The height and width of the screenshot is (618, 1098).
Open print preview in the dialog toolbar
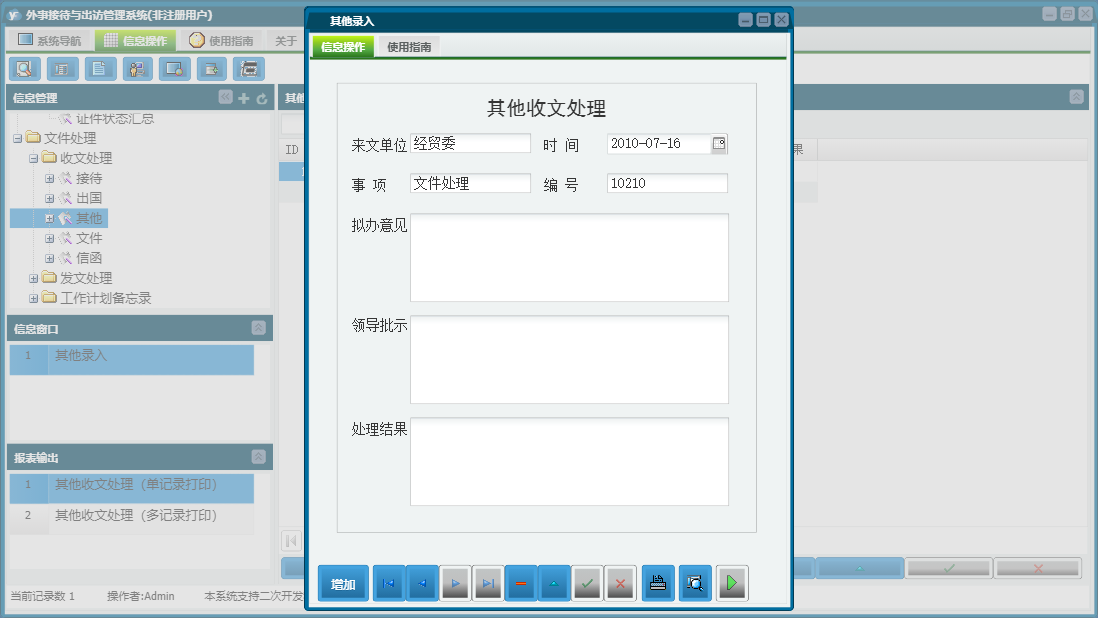(x=695, y=583)
